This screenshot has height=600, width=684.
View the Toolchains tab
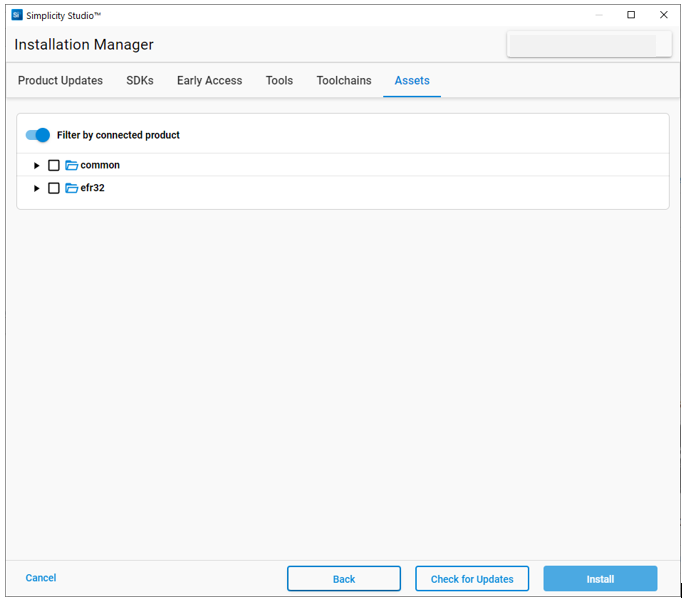coord(344,81)
